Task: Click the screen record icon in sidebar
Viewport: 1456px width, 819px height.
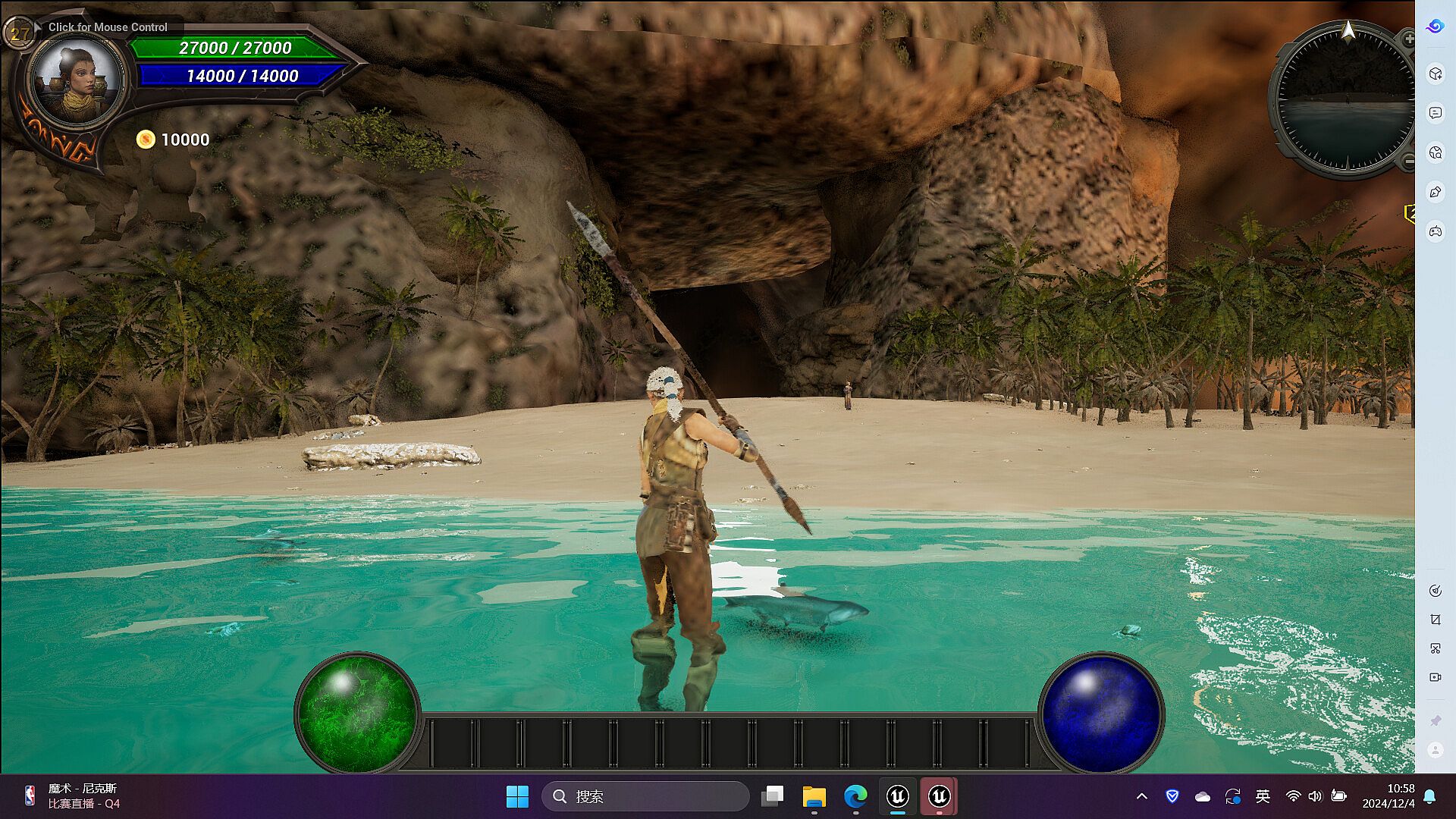Action: (1435, 677)
